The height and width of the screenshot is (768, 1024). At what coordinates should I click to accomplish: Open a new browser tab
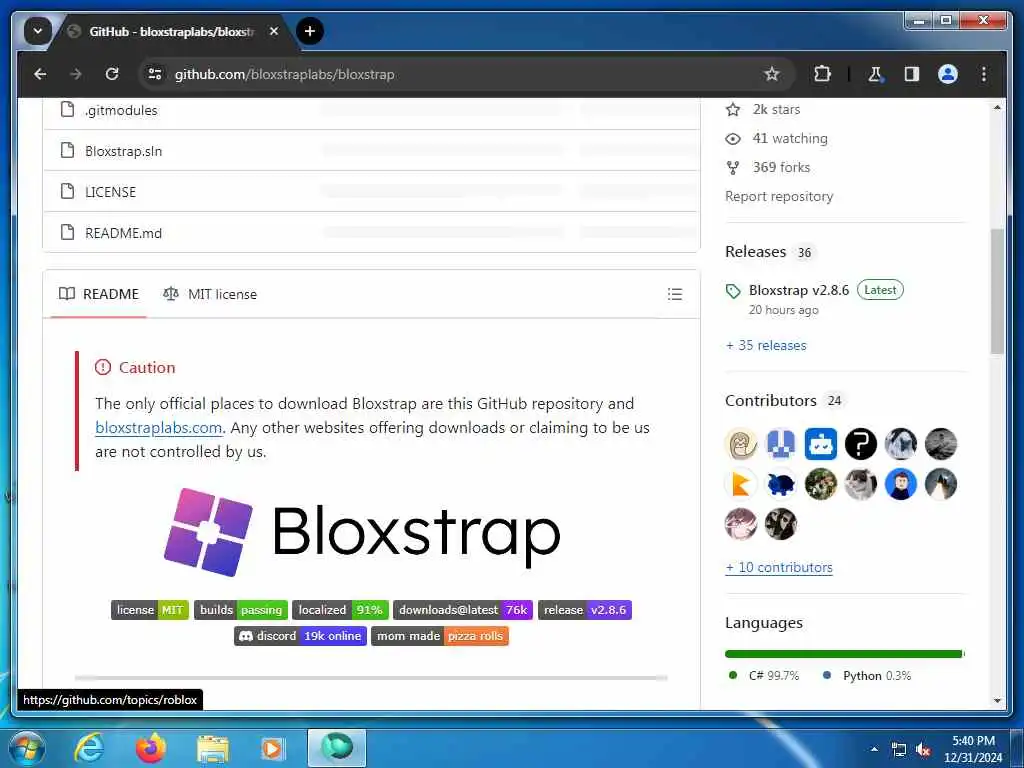tap(310, 31)
